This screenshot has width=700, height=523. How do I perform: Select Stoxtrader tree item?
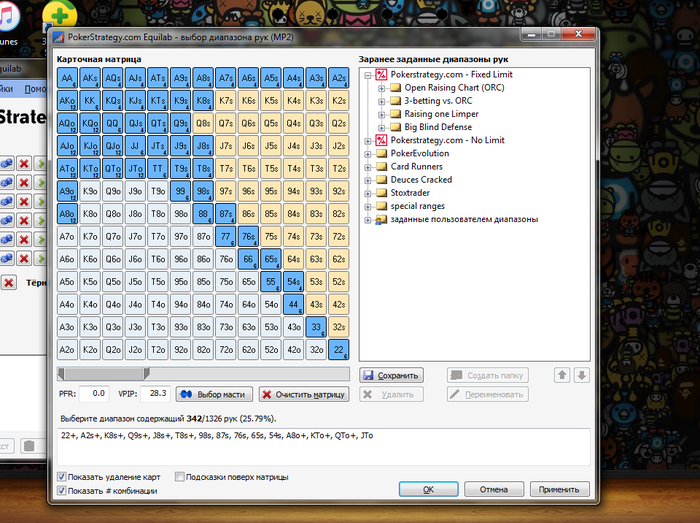(x=410, y=193)
